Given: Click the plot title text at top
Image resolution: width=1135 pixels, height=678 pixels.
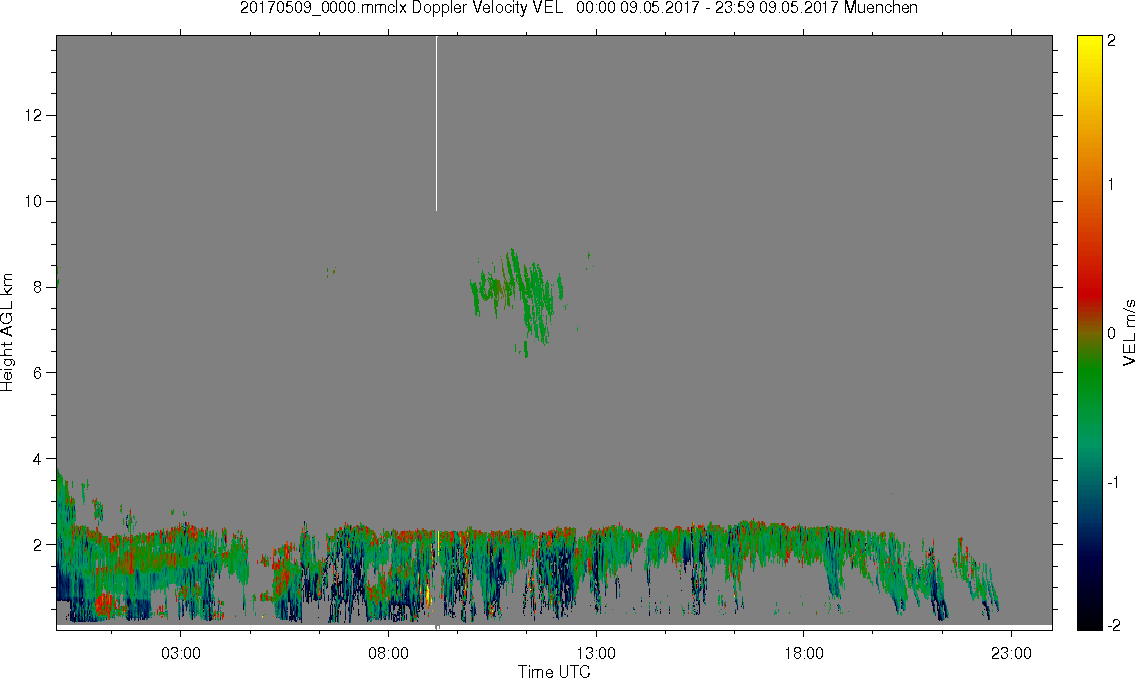Looking at the screenshot, I should [578, 8].
